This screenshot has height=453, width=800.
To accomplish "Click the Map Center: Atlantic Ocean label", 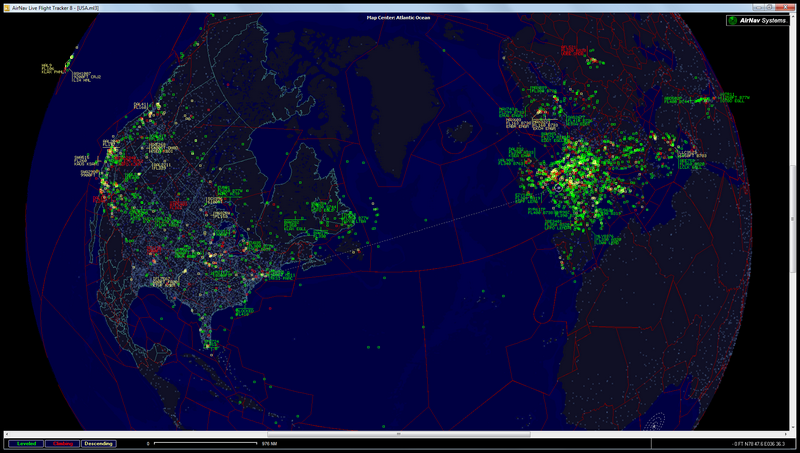I will click(400, 16).
